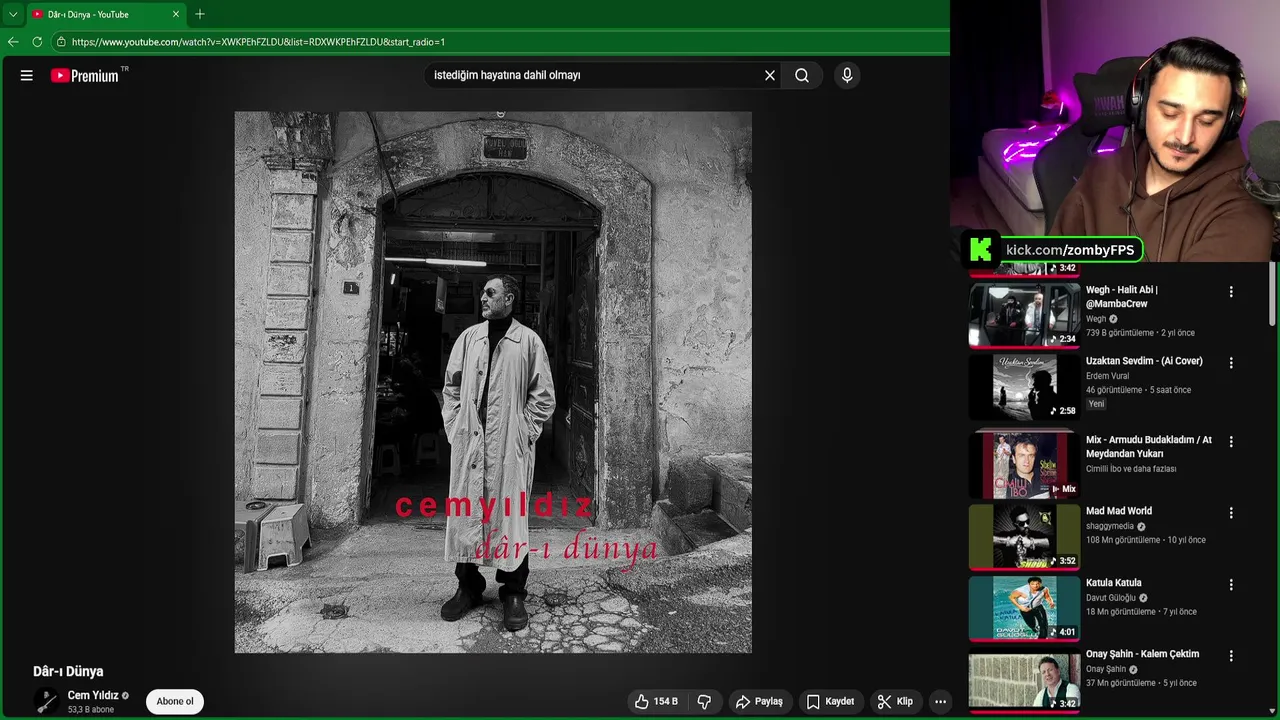Click the playlist sidebar scrollbar
This screenshot has width=1280, height=720.
pos(1272,295)
